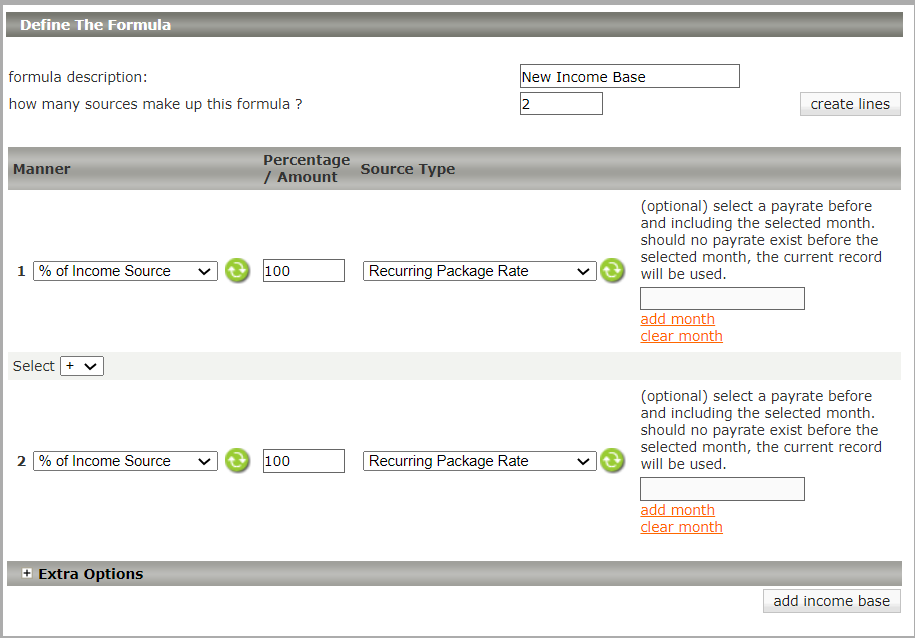915x638 pixels.
Task: Click 'clear month' link in row 2
Action: tap(681, 527)
